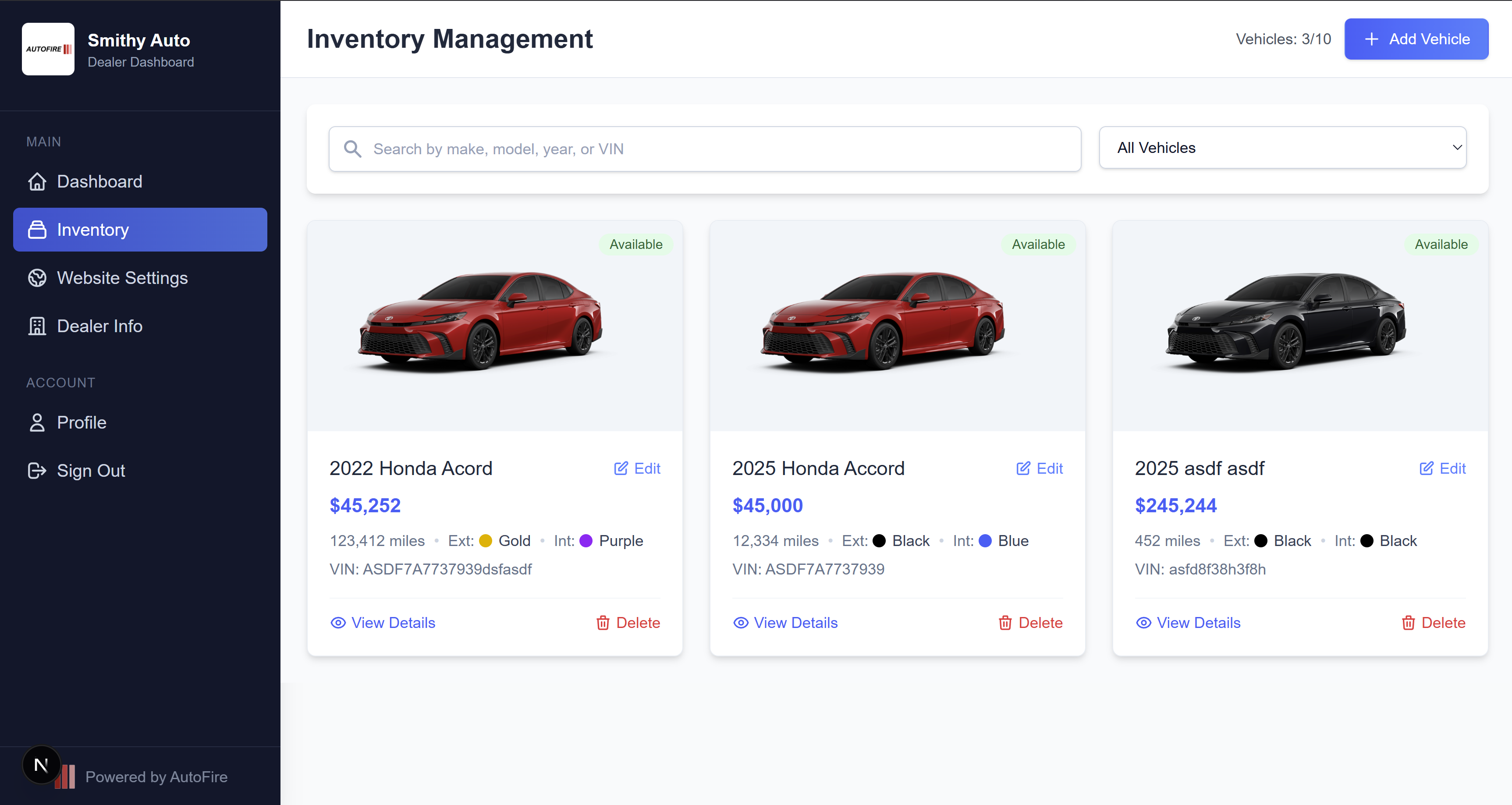Click the Blue interior color dot
Viewport: 1512px width, 805px height.
coord(985,541)
